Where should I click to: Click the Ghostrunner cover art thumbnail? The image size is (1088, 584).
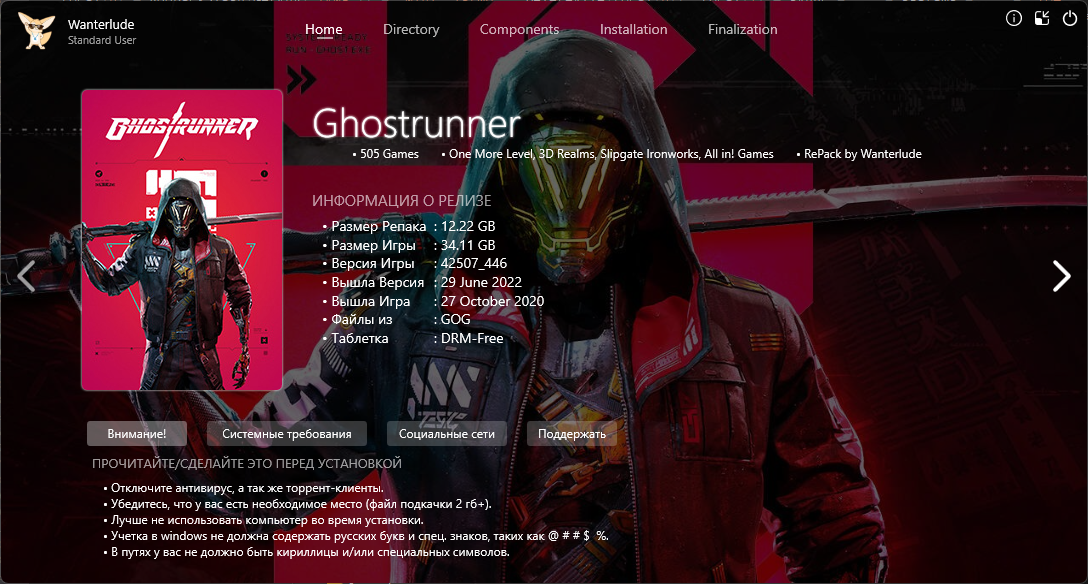click(182, 240)
